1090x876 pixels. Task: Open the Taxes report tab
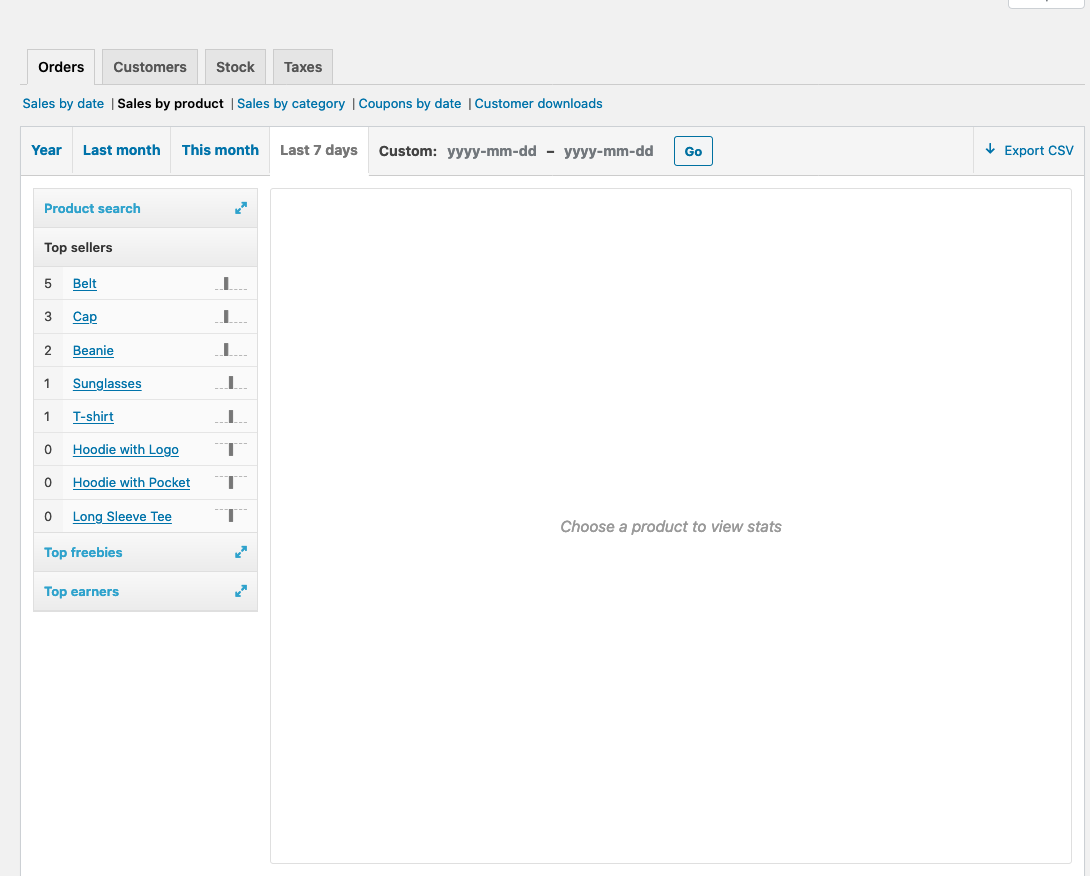pyautogui.click(x=302, y=66)
